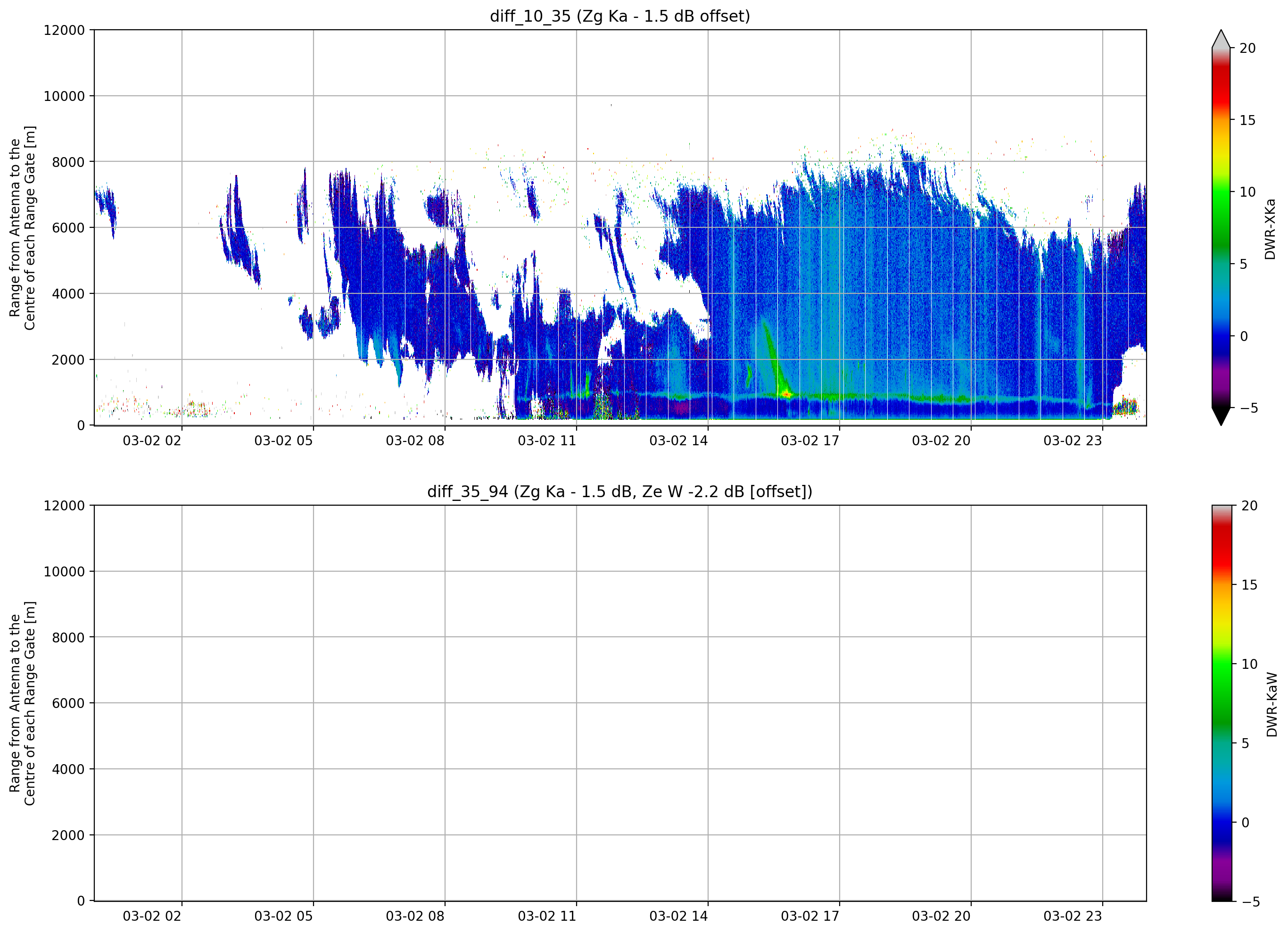This screenshot has height=933, width=1288.
Task: Click the title 'diff_35_94 (Zg Ka - 1.5 dB, Ze W -2.2 dB [offset])'
Action: [619, 491]
